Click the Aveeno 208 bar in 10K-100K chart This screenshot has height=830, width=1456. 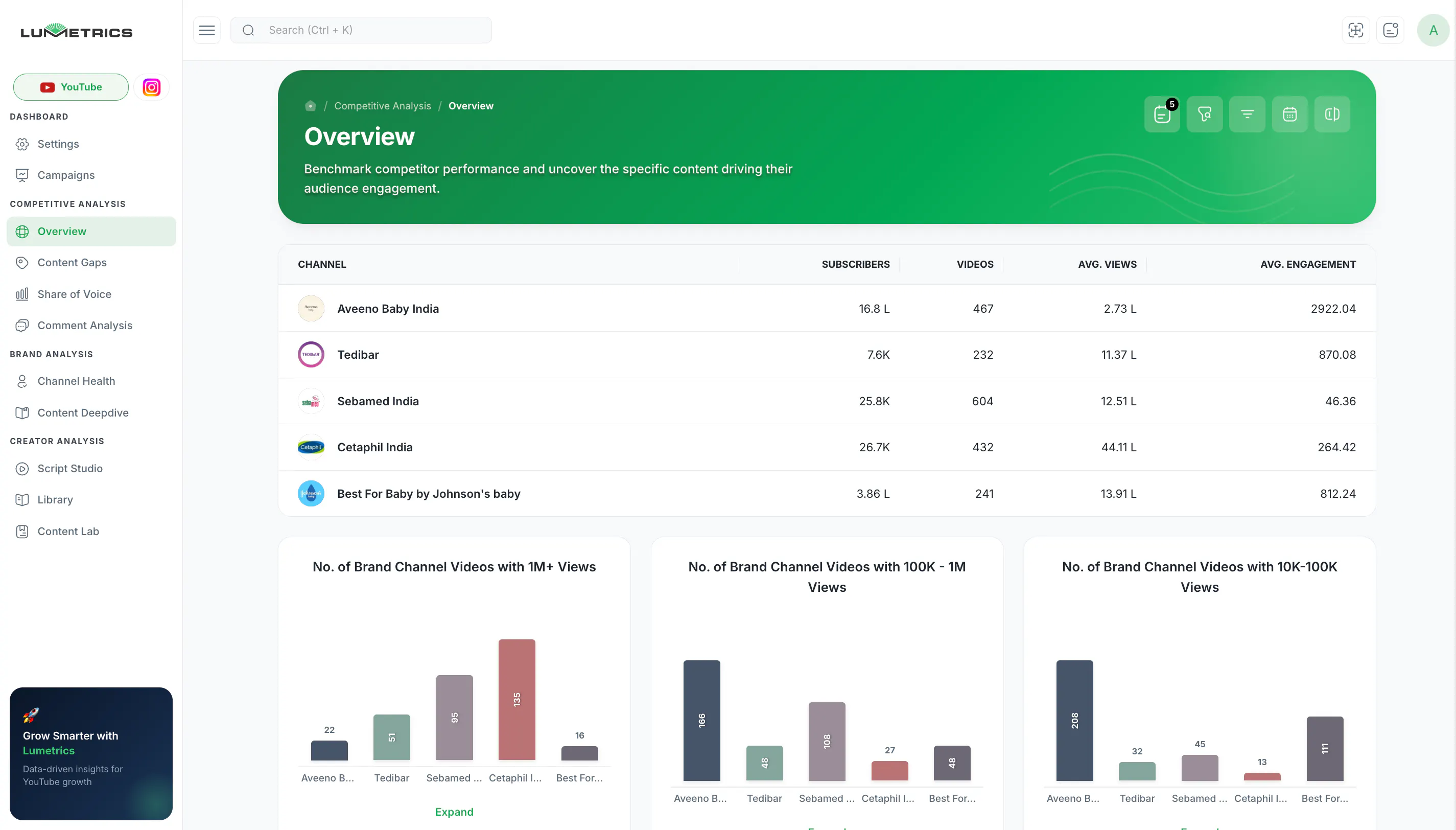[1074, 721]
